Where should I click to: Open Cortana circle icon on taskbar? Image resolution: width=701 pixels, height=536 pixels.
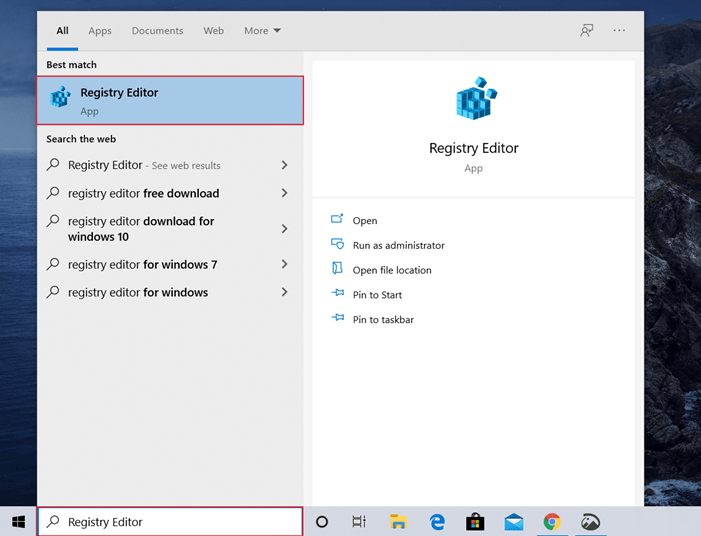[x=322, y=522]
